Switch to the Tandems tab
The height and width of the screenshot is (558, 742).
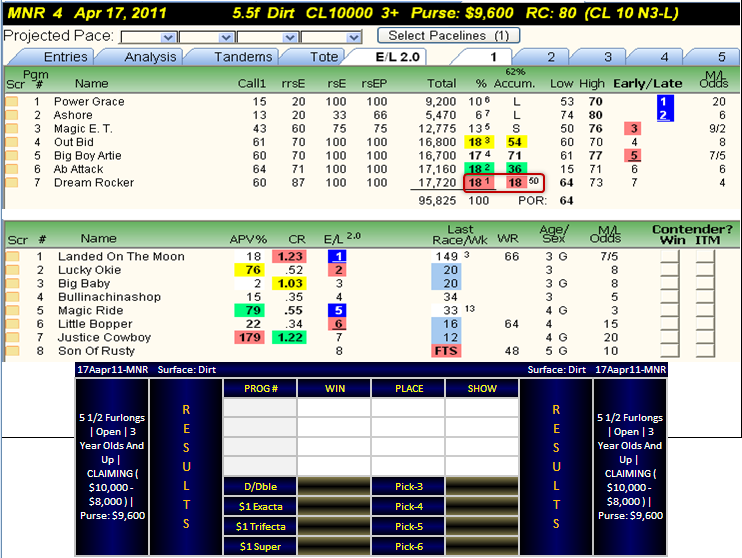[243, 57]
